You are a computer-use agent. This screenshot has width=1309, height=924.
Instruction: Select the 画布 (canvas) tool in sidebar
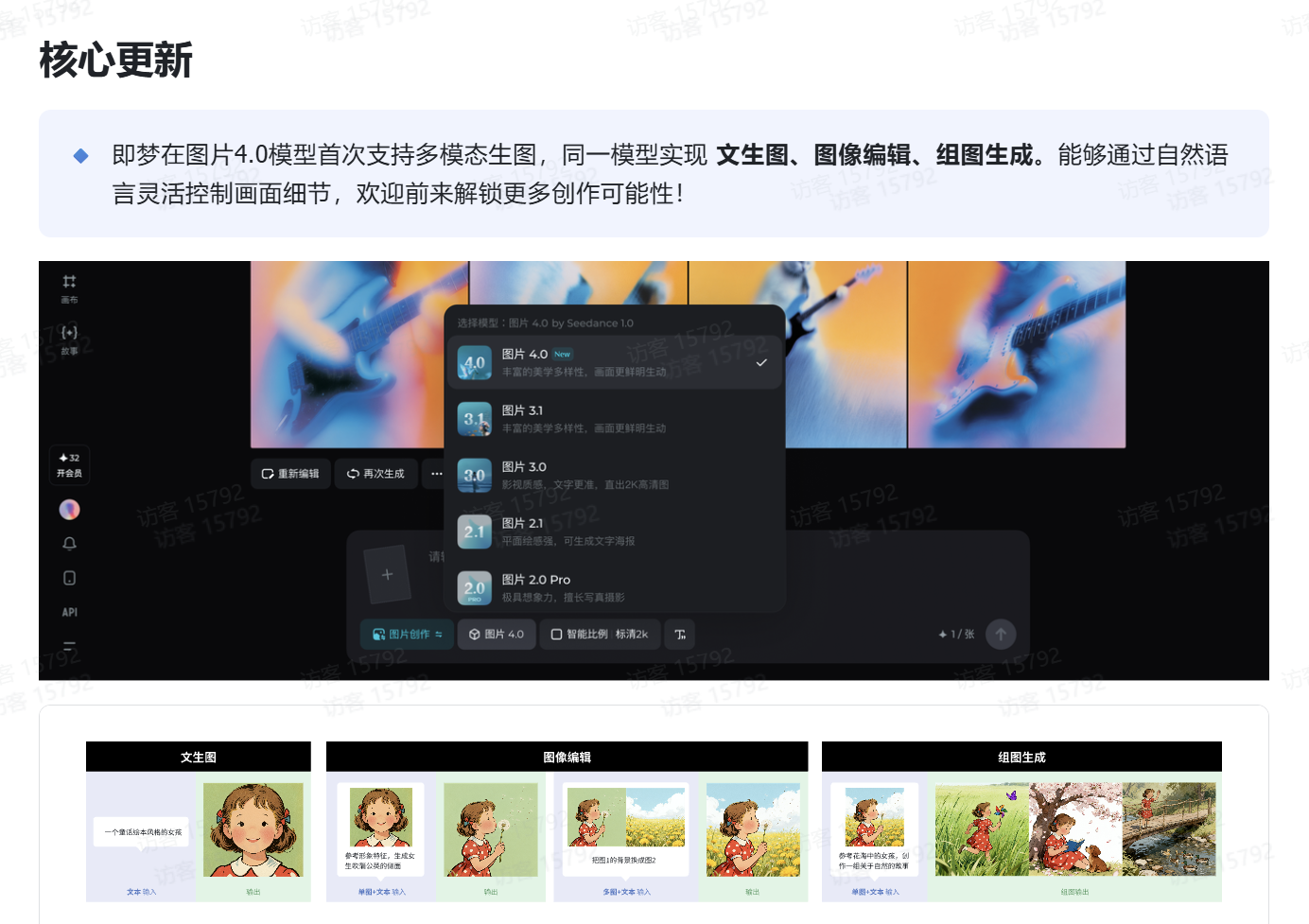pyautogui.click(x=69, y=285)
